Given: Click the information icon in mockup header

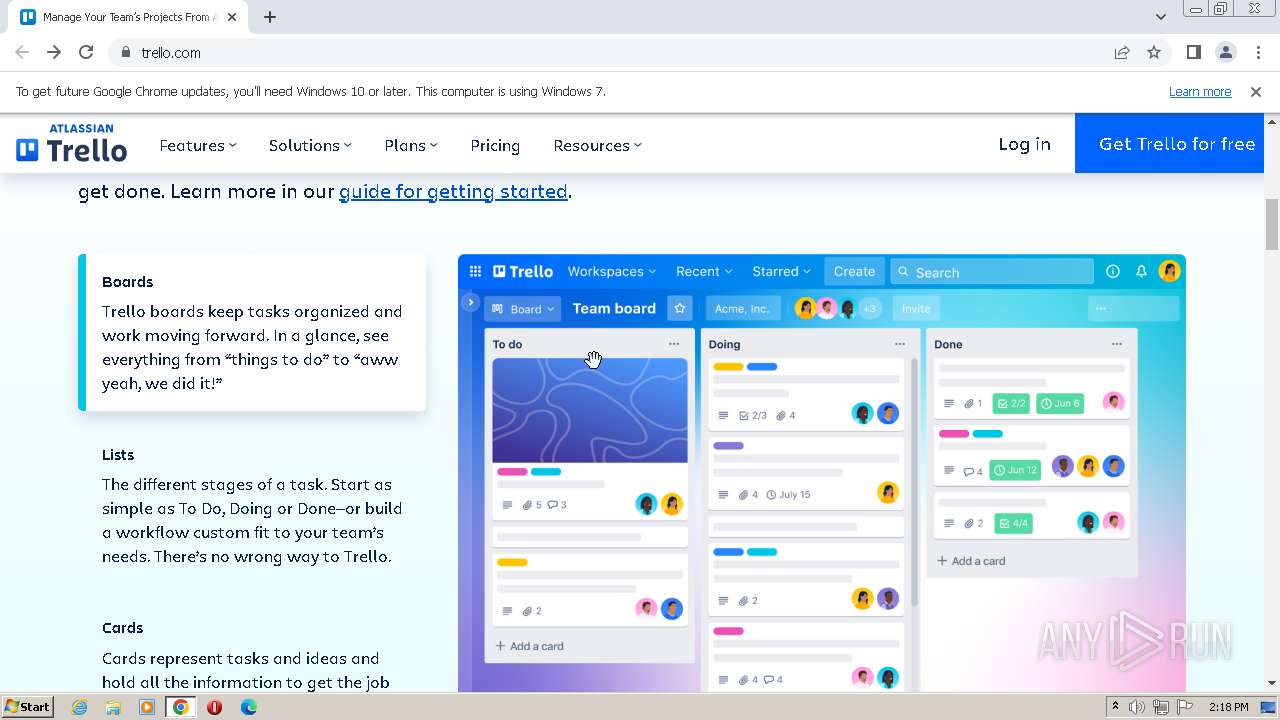Looking at the screenshot, I should click(1112, 271).
